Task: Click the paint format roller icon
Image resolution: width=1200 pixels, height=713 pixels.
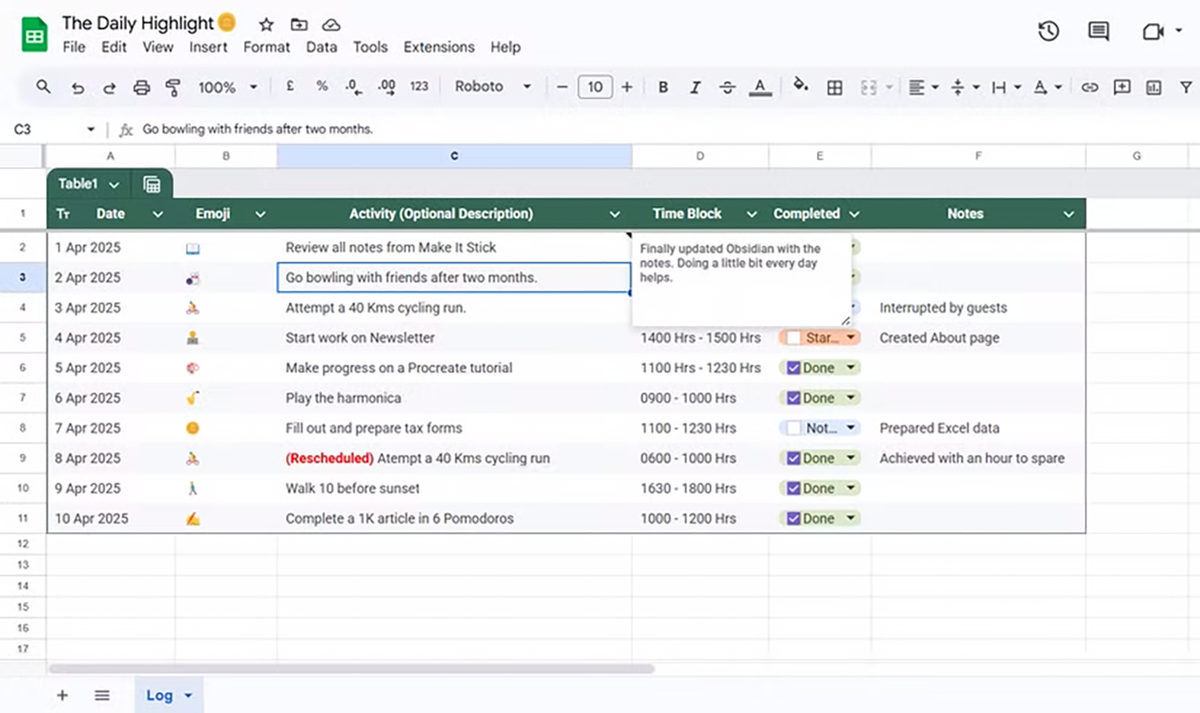Action: pos(173,87)
